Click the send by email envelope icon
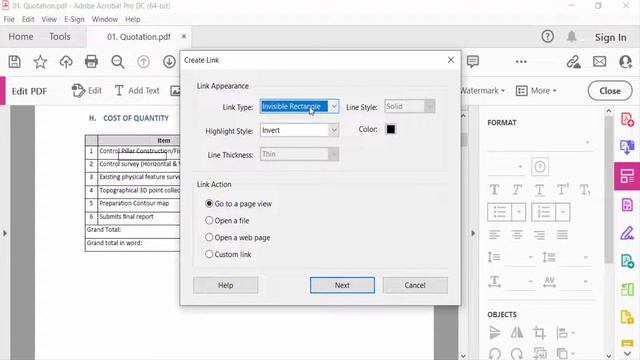 [599, 62]
